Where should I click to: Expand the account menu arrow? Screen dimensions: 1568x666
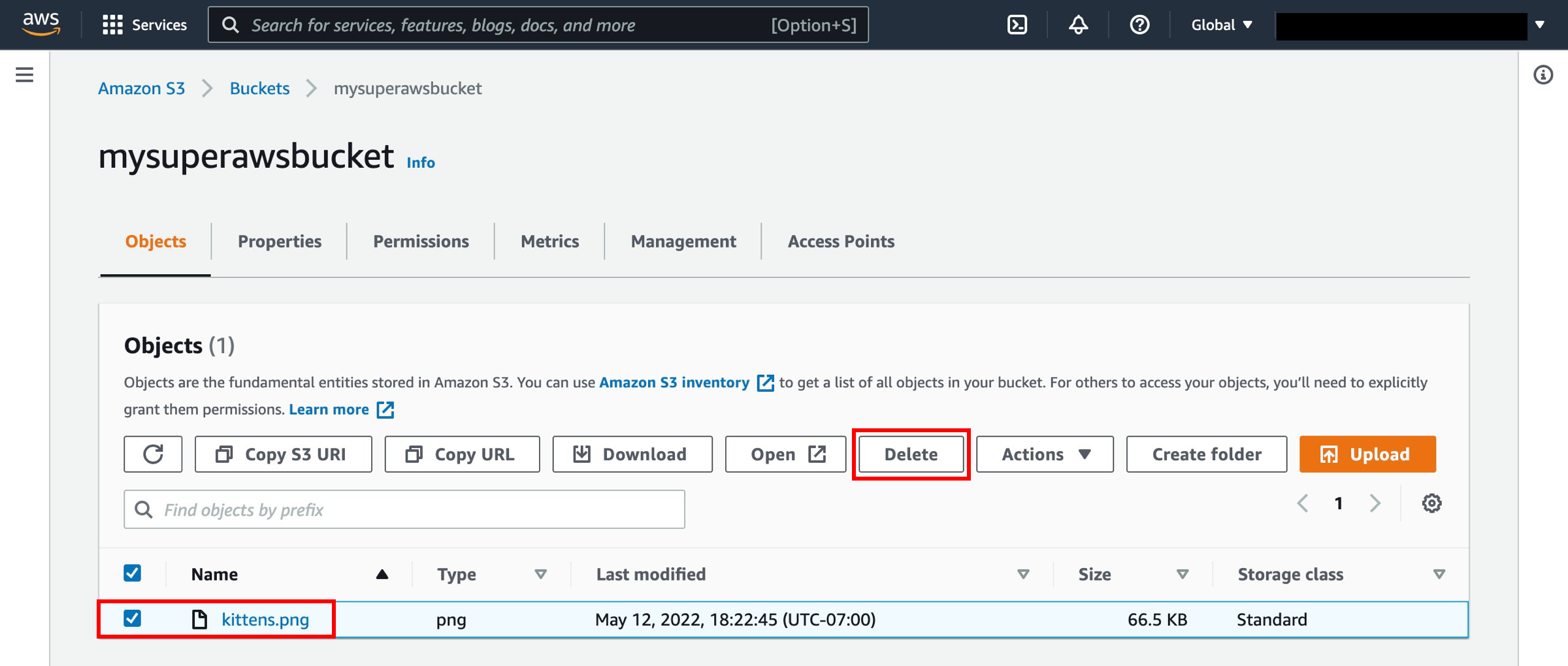pyautogui.click(x=1540, y=25)
